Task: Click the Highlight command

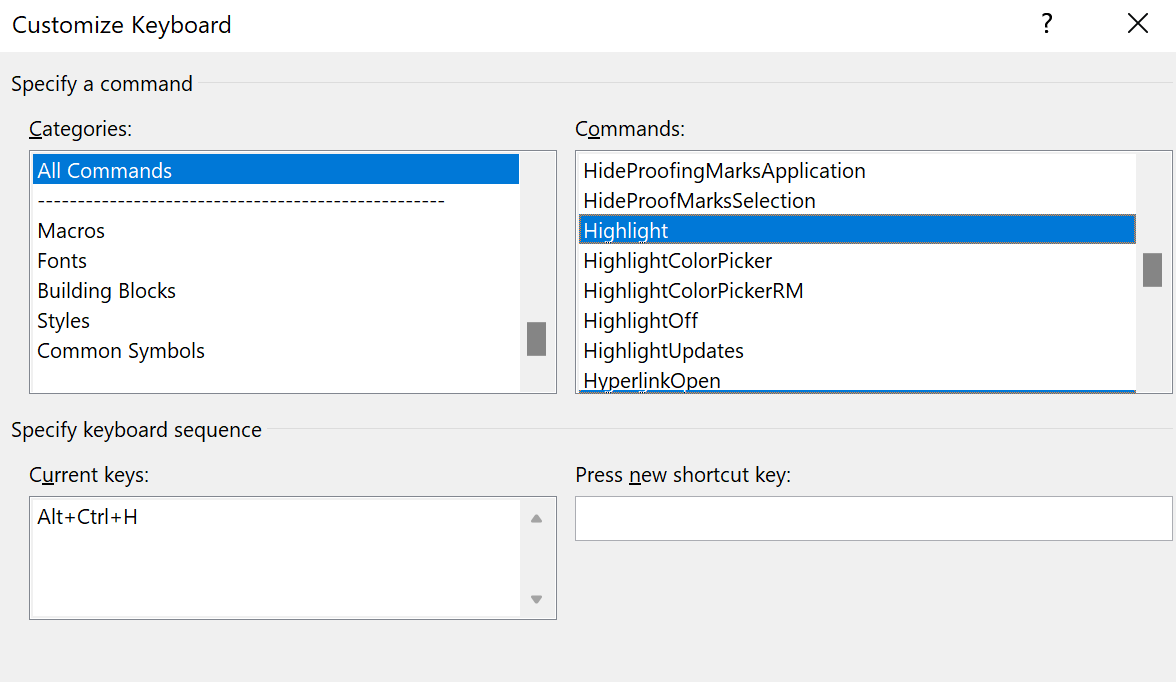Action: click(626, 231)
